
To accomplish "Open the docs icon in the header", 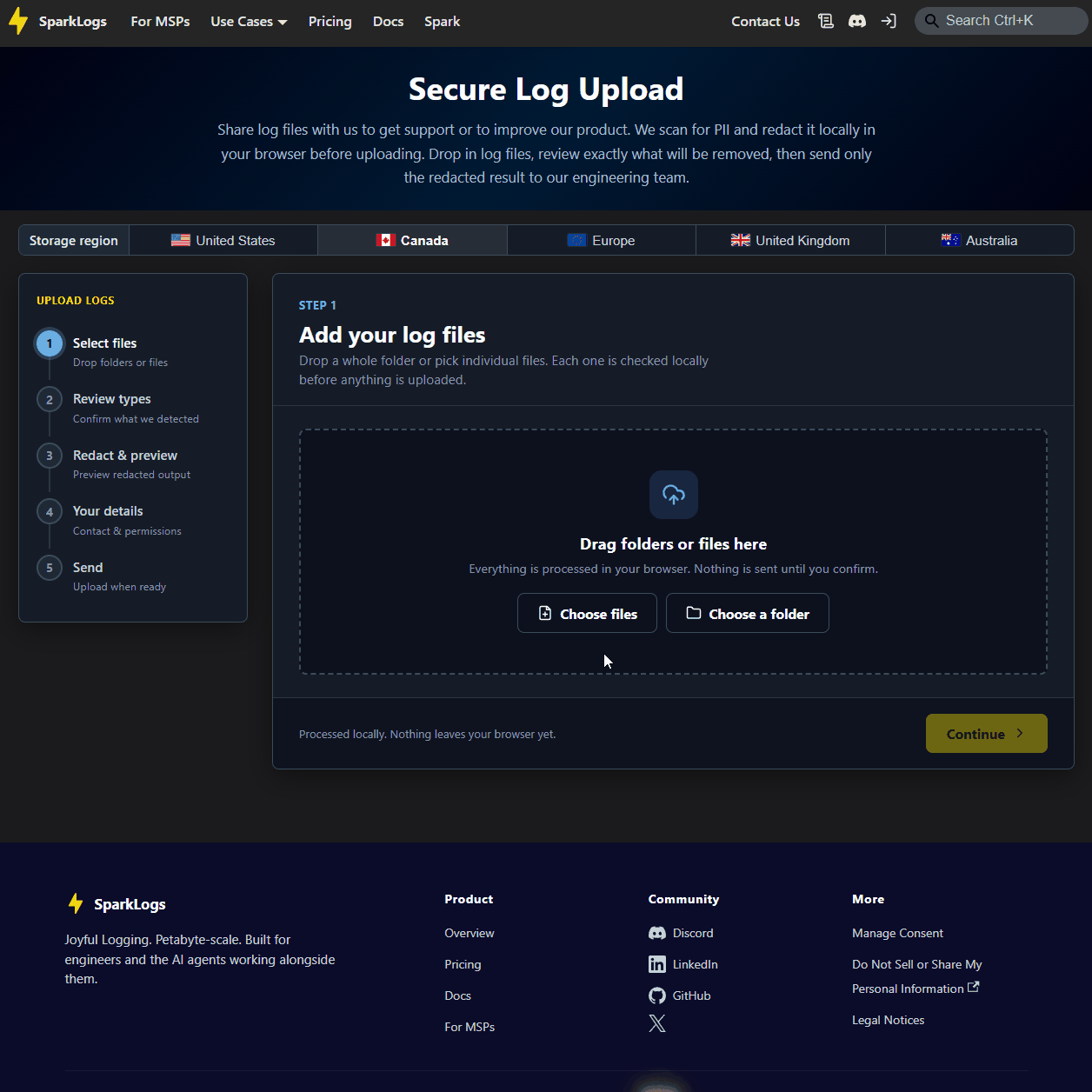I will [826, 21].
